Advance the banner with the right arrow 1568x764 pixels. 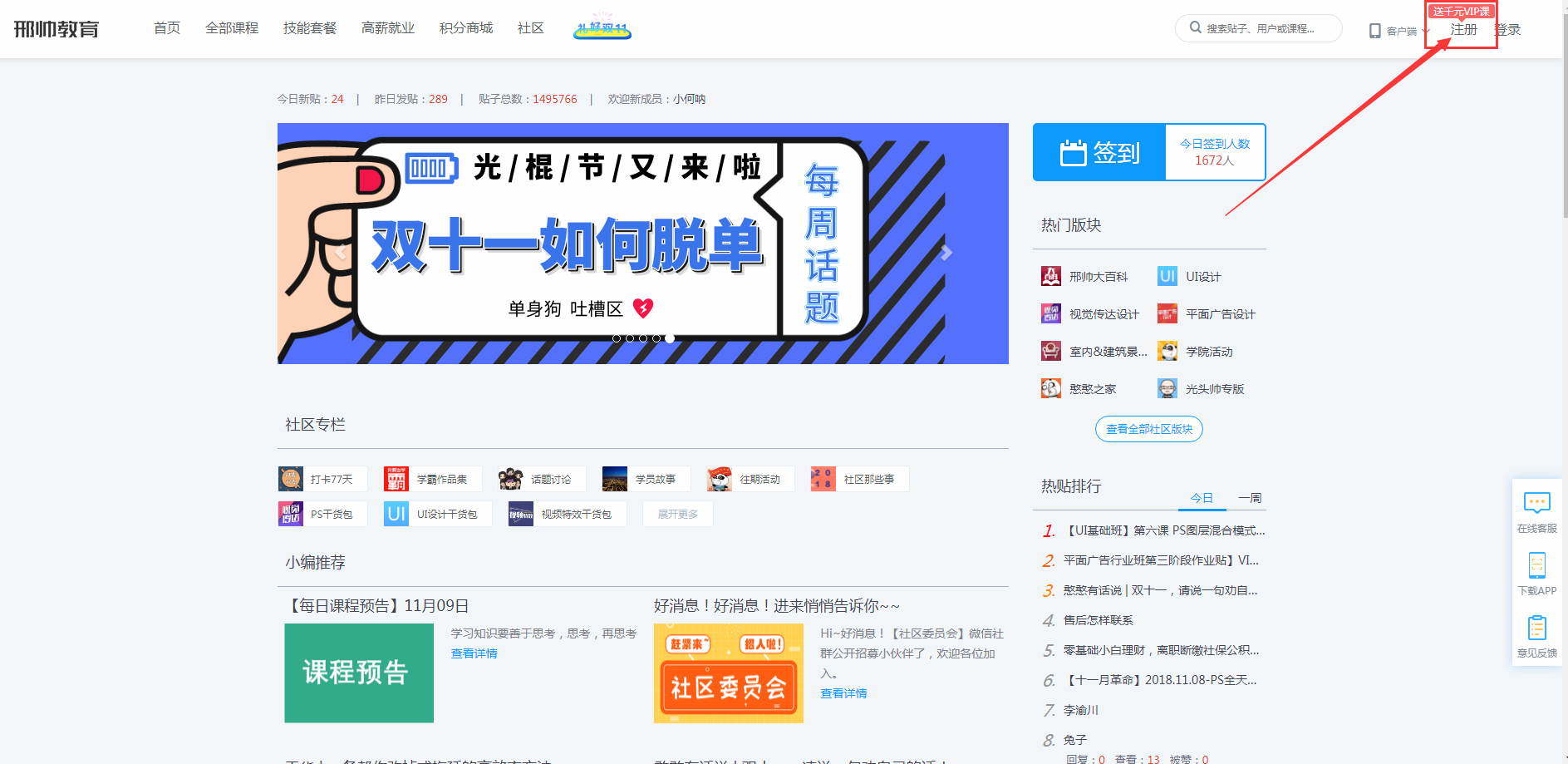pyautogui.click(x=946, y=253)
